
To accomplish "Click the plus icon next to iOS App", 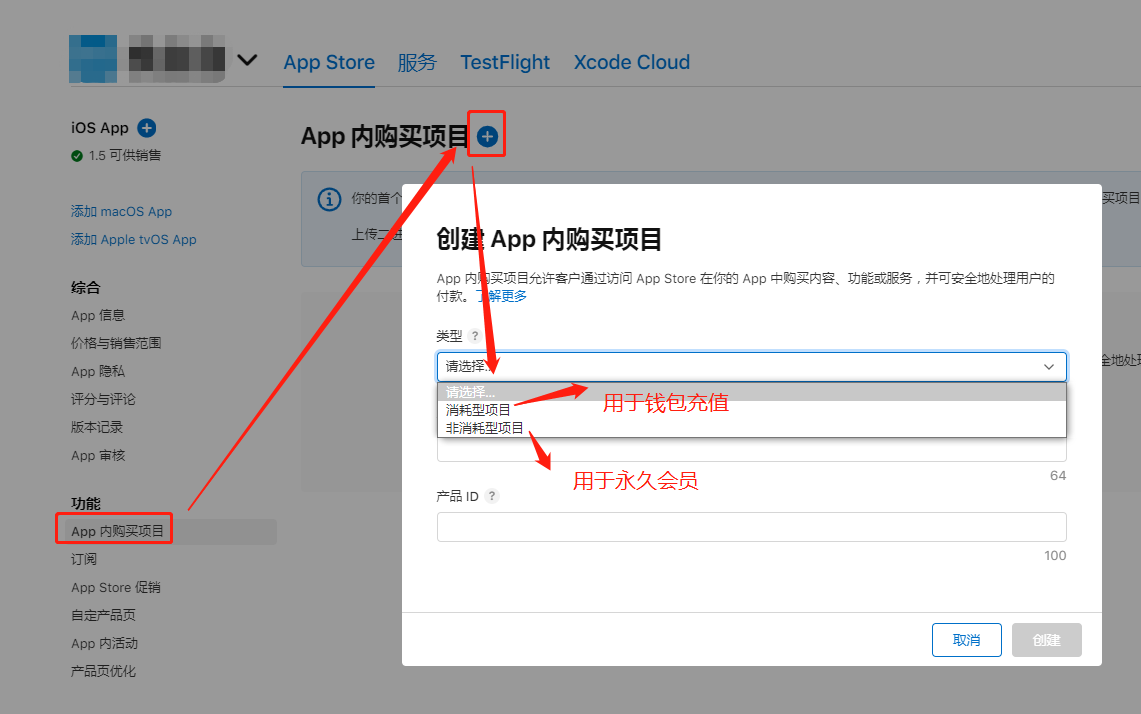I will (x=147, y=128).
